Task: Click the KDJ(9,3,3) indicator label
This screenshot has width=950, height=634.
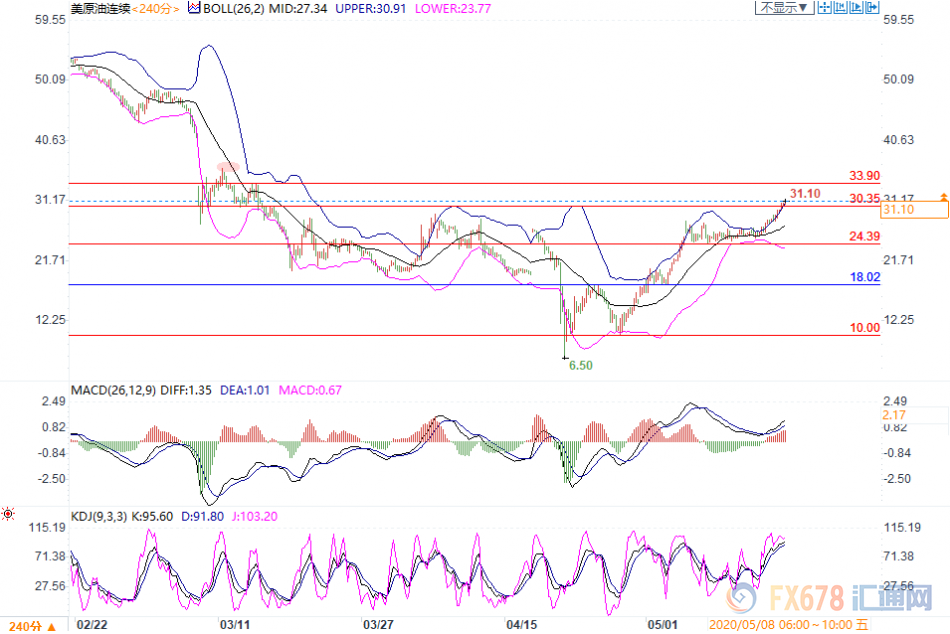Action: pyautogui.click(x=99, y=516)
